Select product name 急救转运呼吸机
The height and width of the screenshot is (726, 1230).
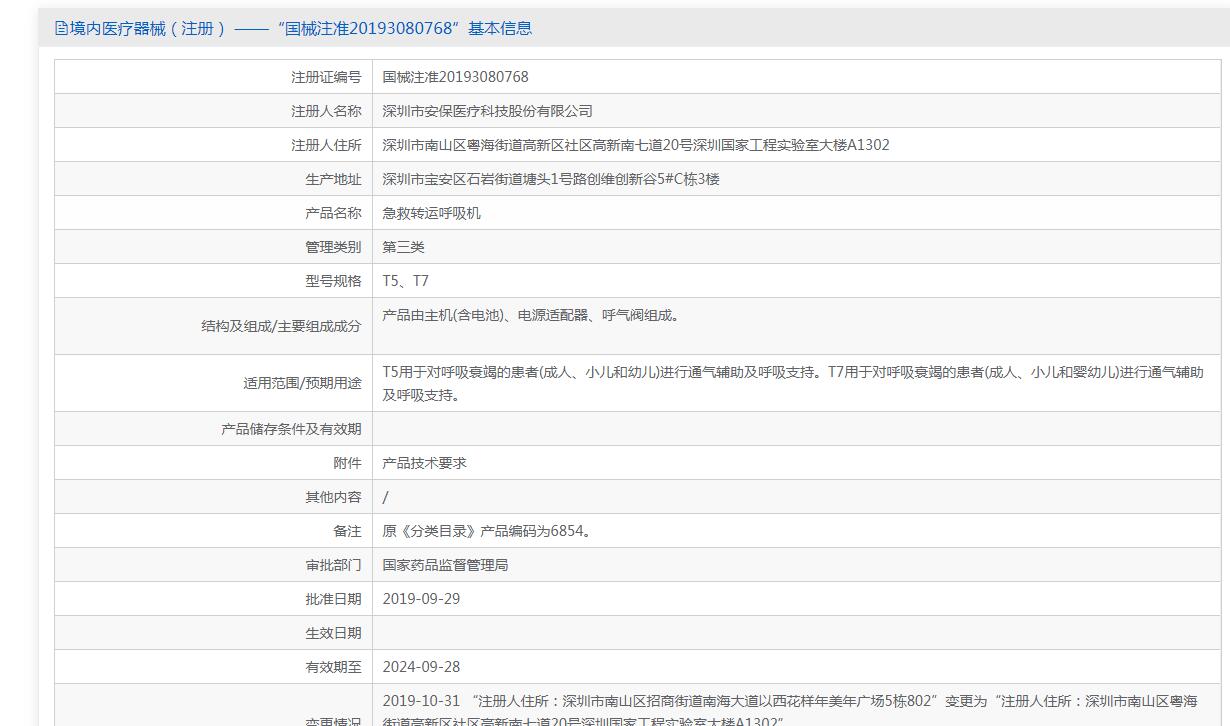432,213
